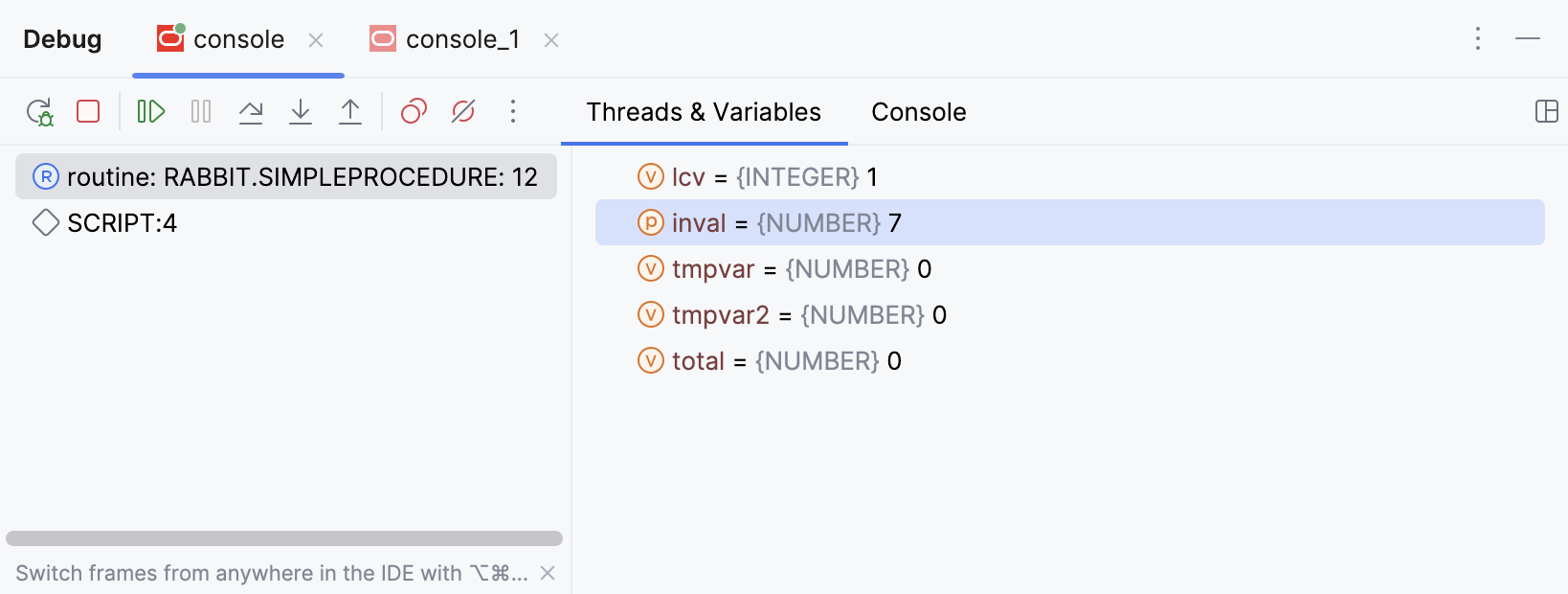Step over the current line

(252, 111)
